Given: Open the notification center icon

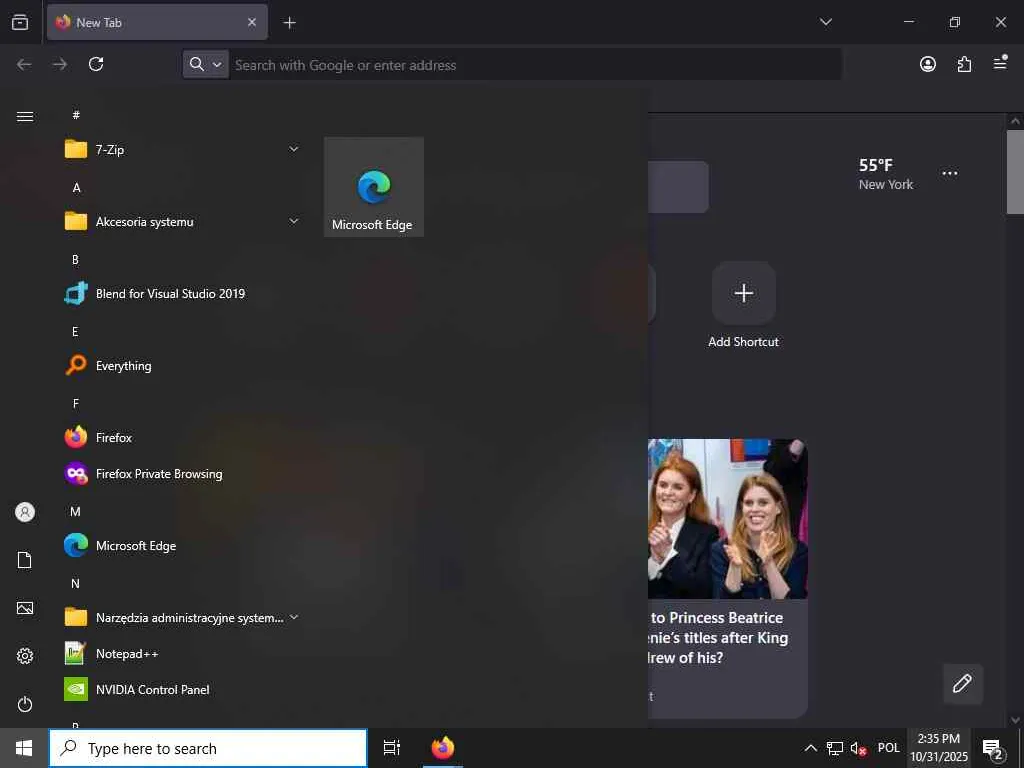Looking at the screenshot, I should (x=993, y=748).
